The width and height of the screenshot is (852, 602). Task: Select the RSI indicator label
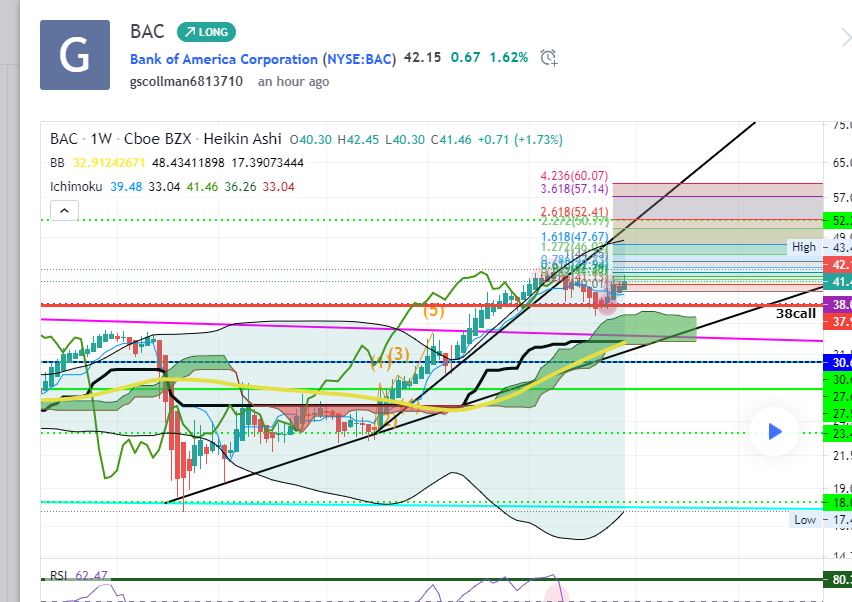60,575
